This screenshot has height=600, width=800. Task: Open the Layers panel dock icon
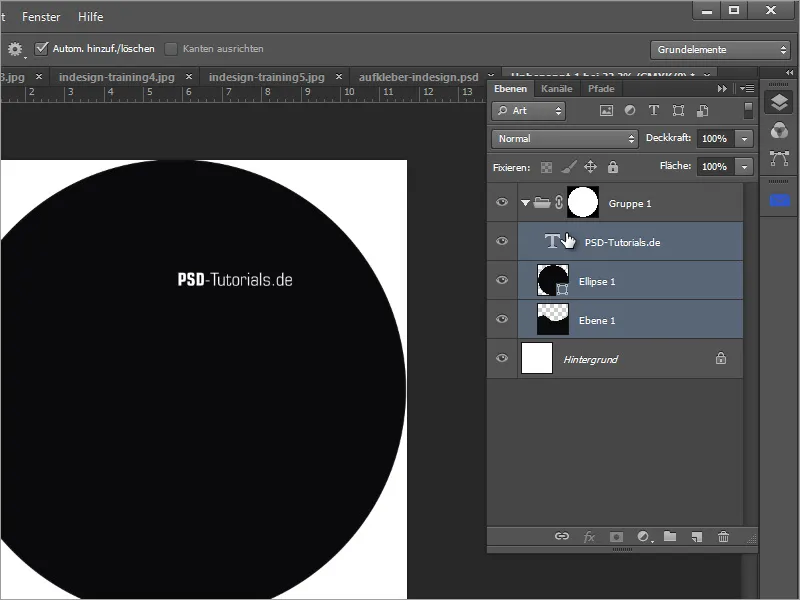click(779, 103)
